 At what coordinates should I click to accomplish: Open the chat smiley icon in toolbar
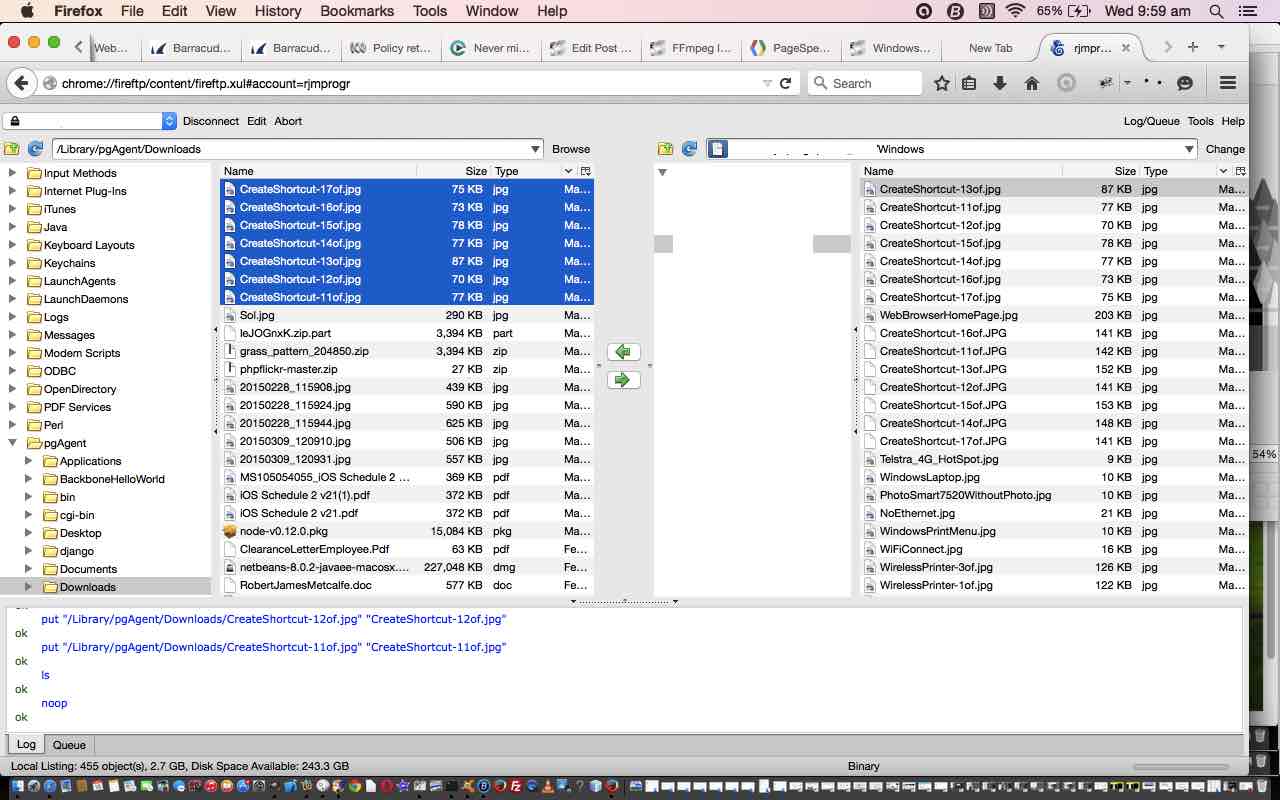(1185, 83)
